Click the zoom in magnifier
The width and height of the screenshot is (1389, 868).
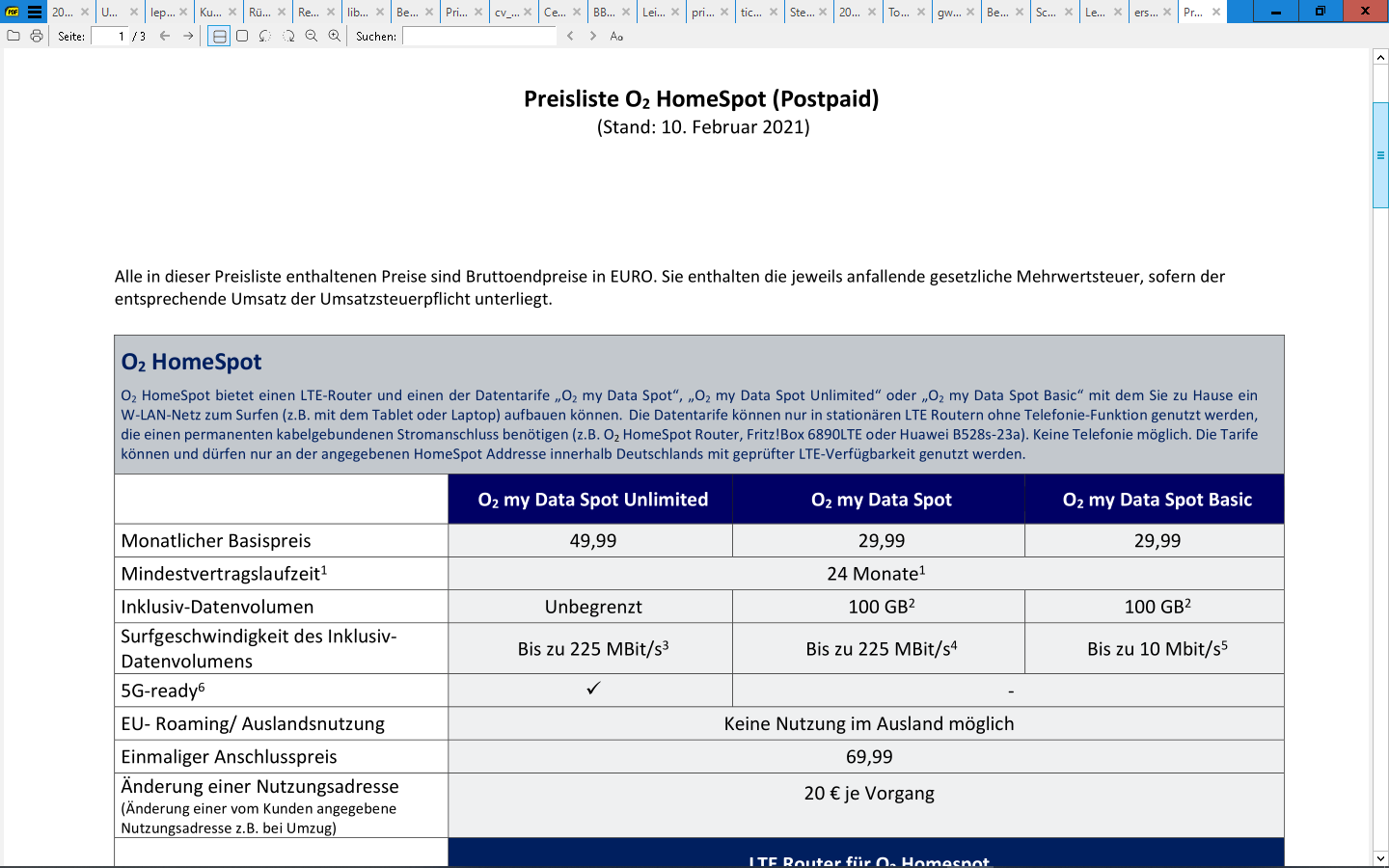pyautogui.click(x=335, y=36)
